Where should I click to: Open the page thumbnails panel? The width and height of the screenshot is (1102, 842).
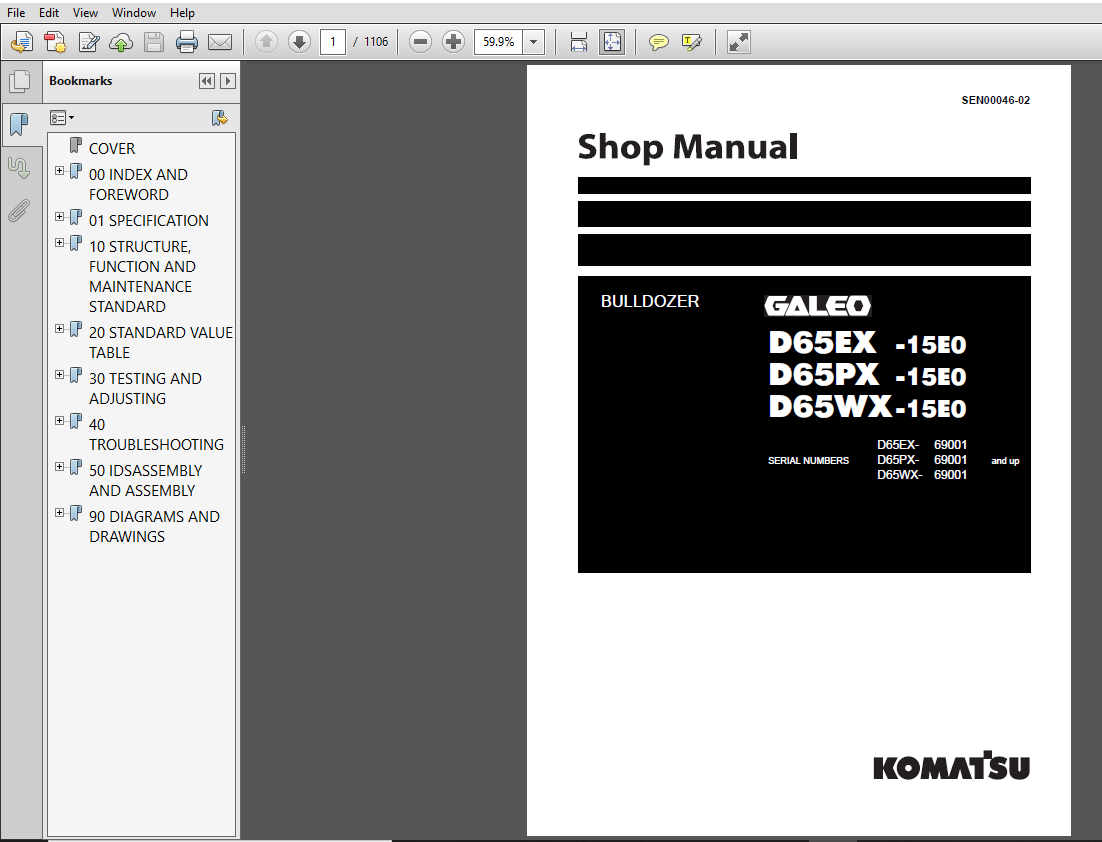[20, 82]
